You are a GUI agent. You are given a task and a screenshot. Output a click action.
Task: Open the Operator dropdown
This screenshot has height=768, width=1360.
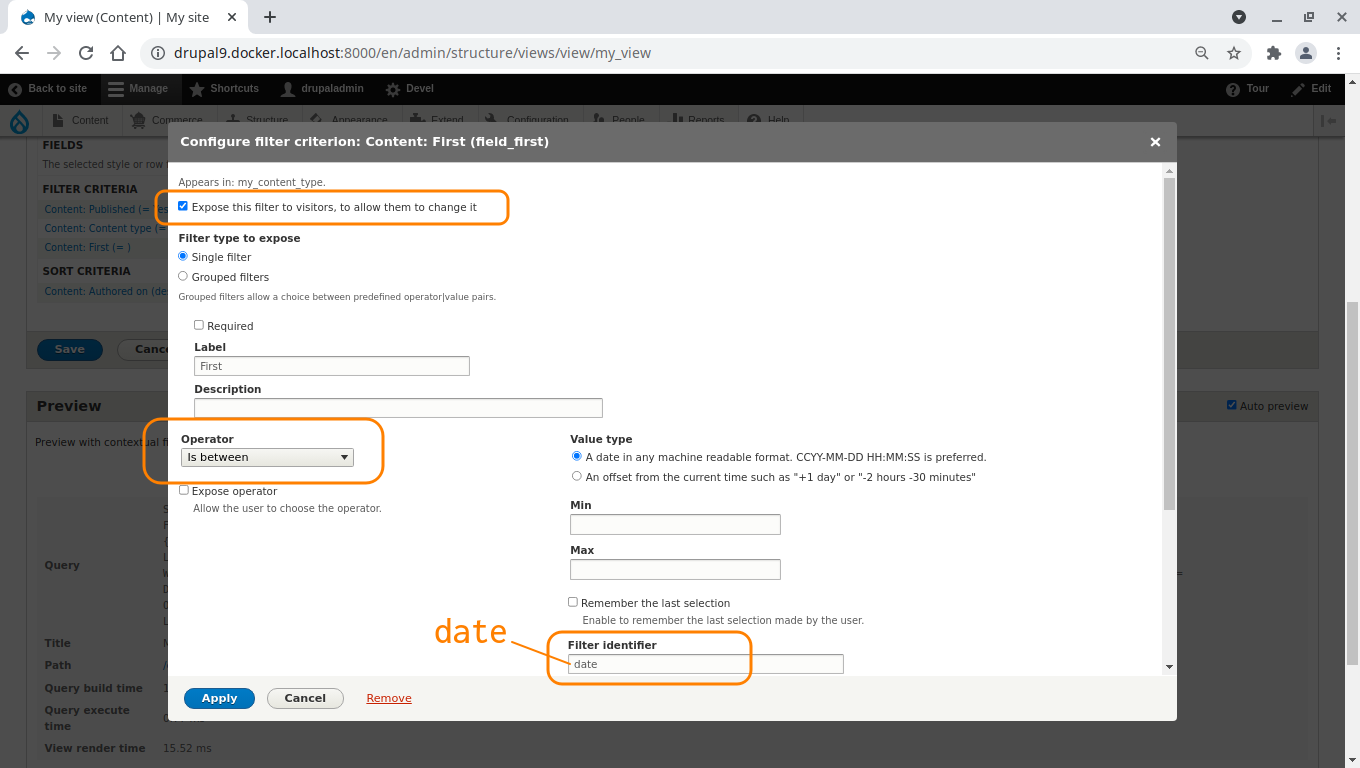pos(267,457)
